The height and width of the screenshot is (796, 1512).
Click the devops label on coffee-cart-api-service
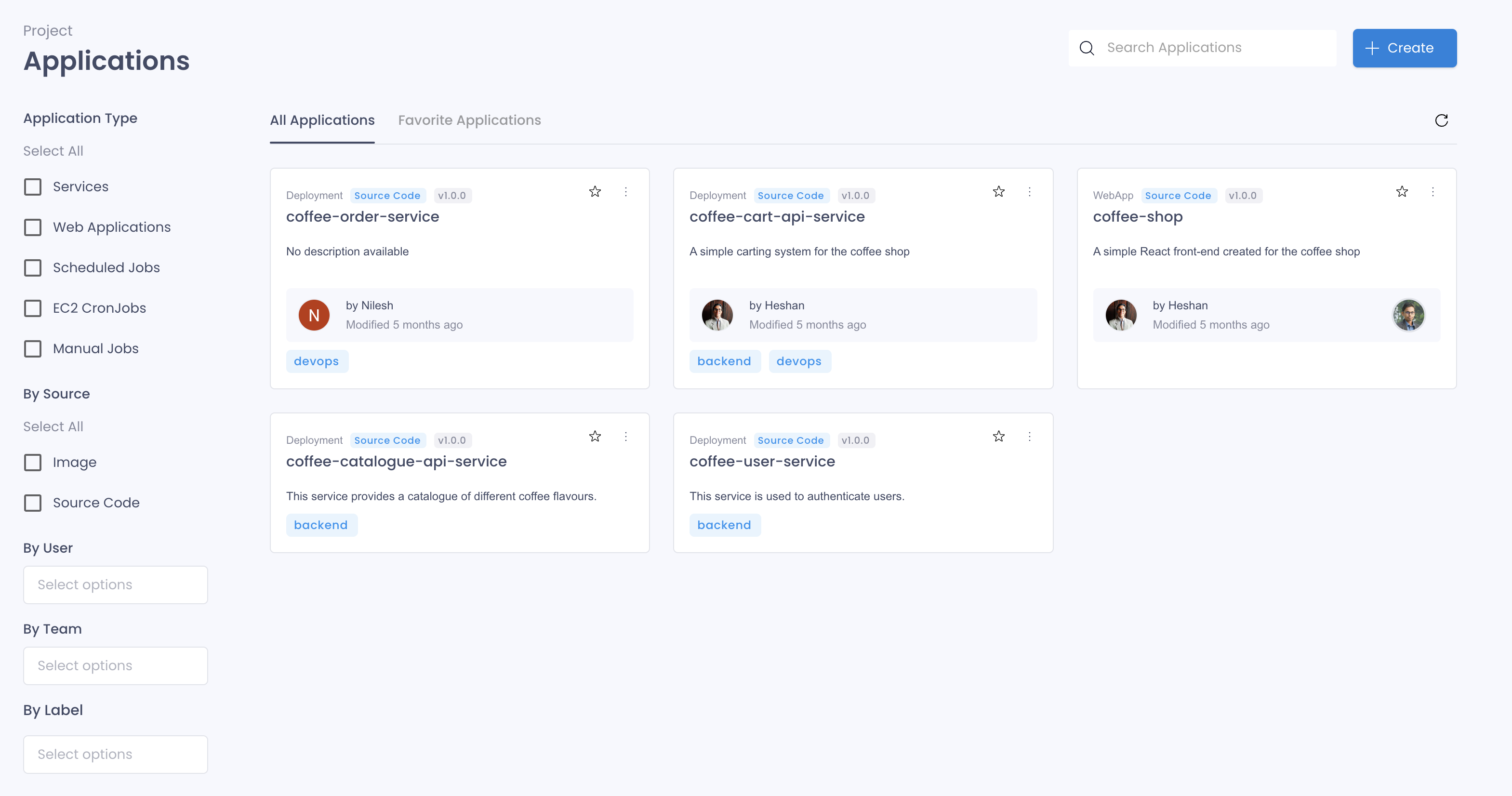click(x=799, y=361)
